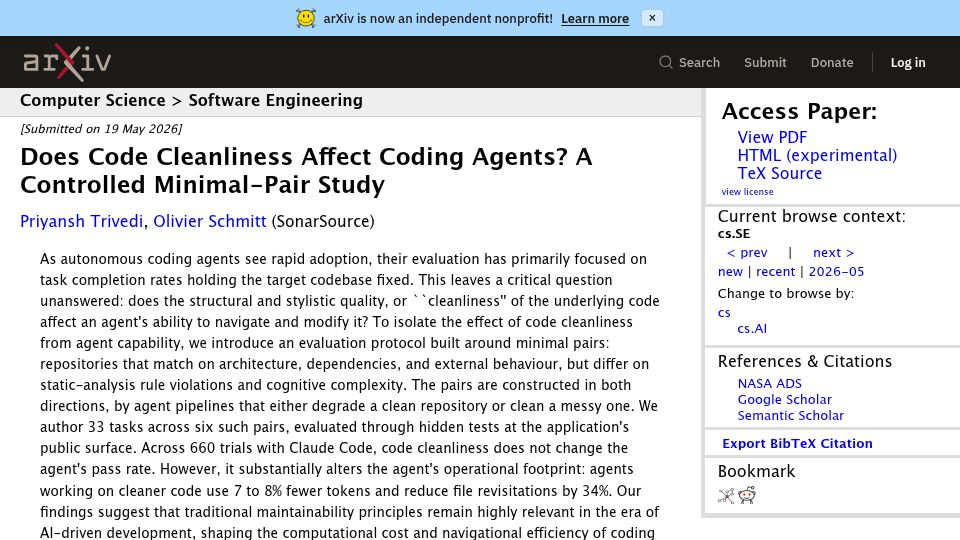Open the Learn more link

click(594, 18)
